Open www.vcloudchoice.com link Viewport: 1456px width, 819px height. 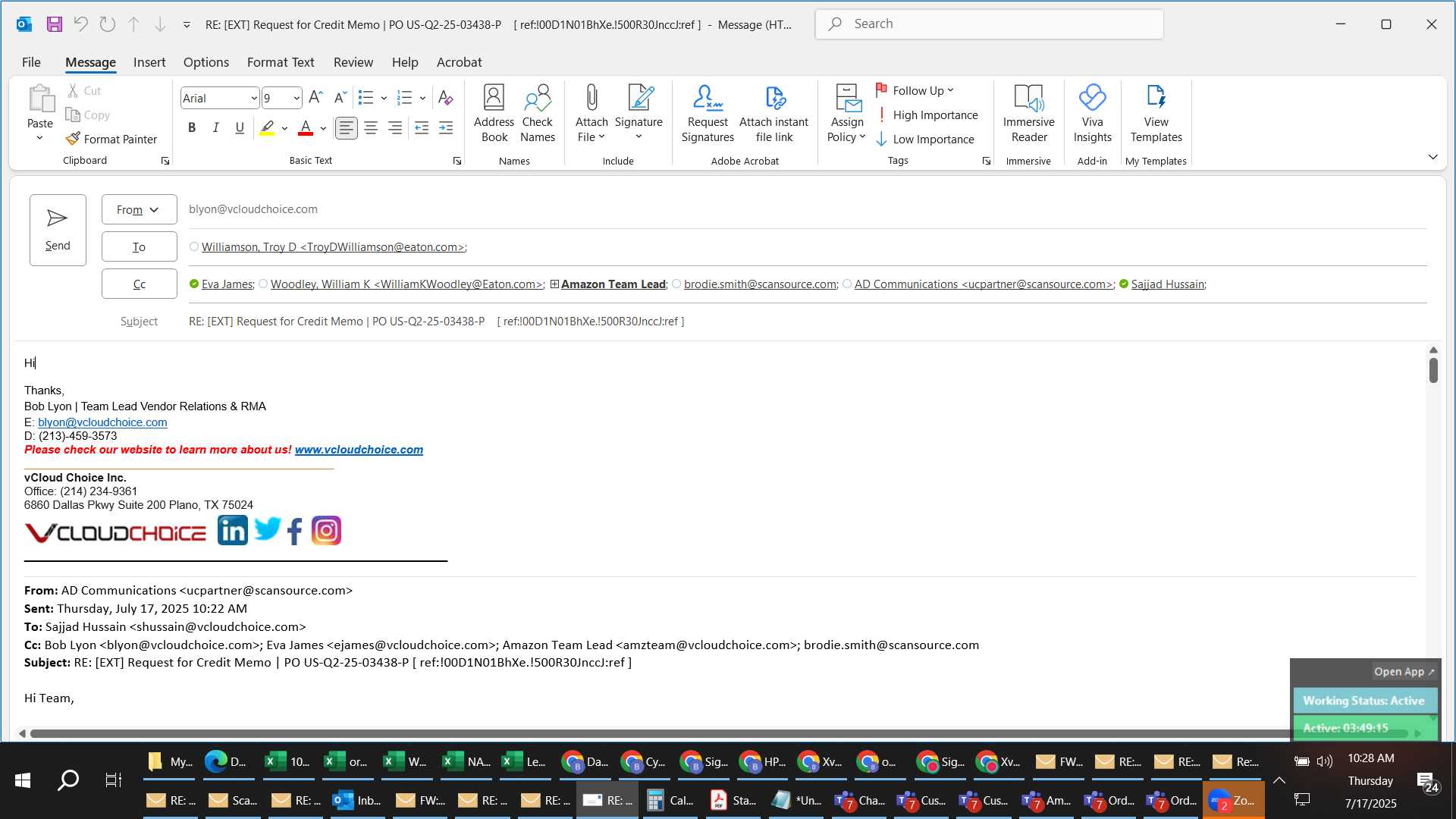click(359, 450)
